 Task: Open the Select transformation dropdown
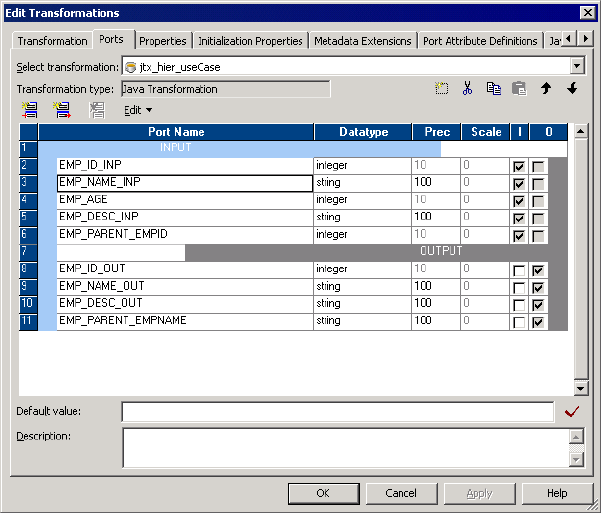(x=576, y=67)
